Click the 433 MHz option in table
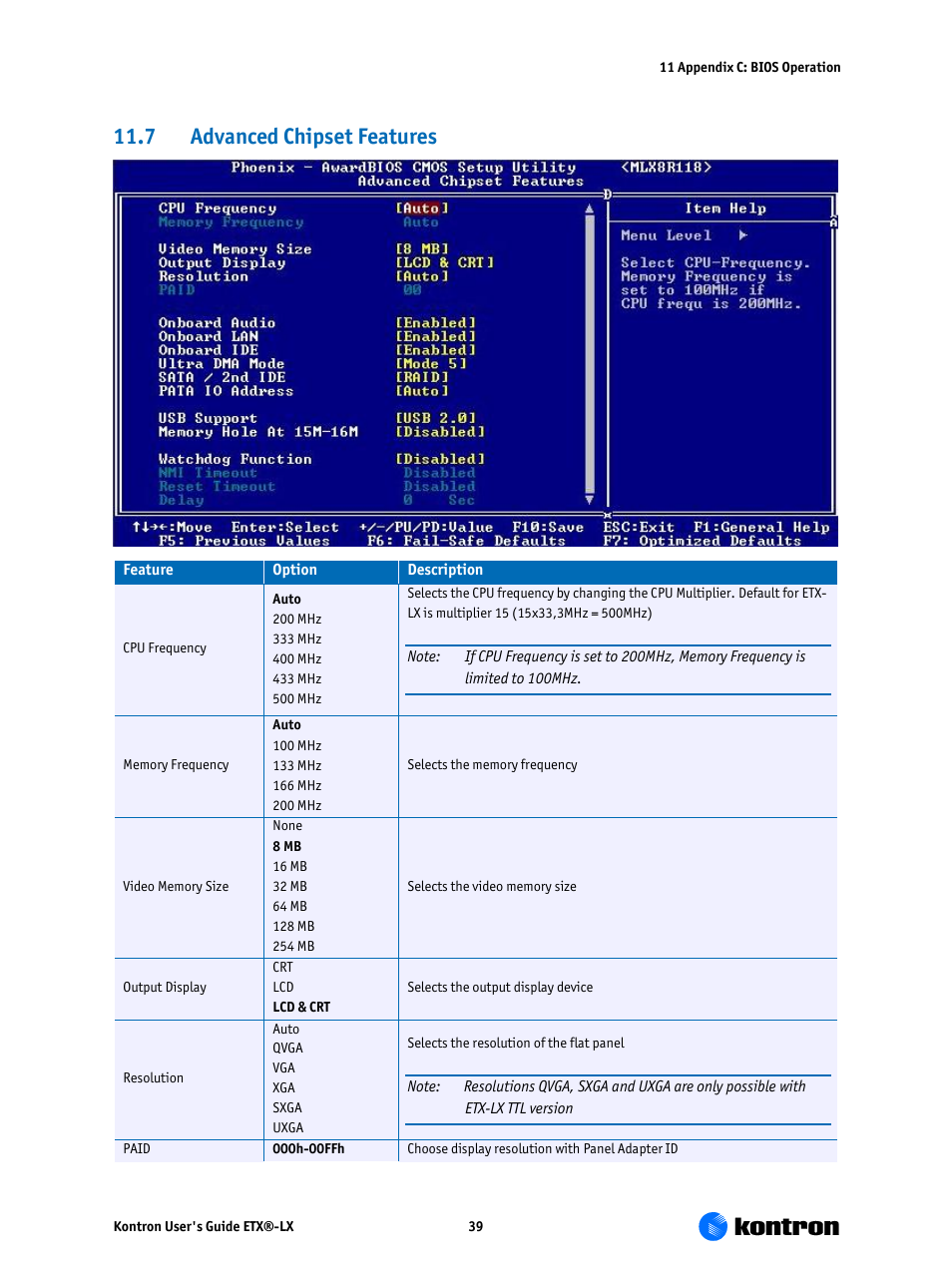 (x=297, y=679)
